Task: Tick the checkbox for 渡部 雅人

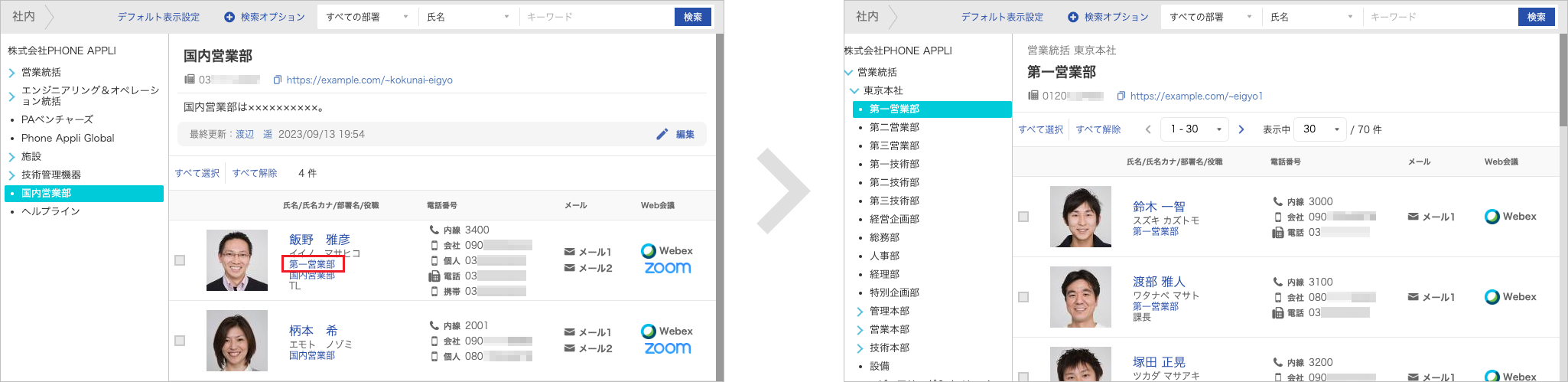Action: (1023, 297)
